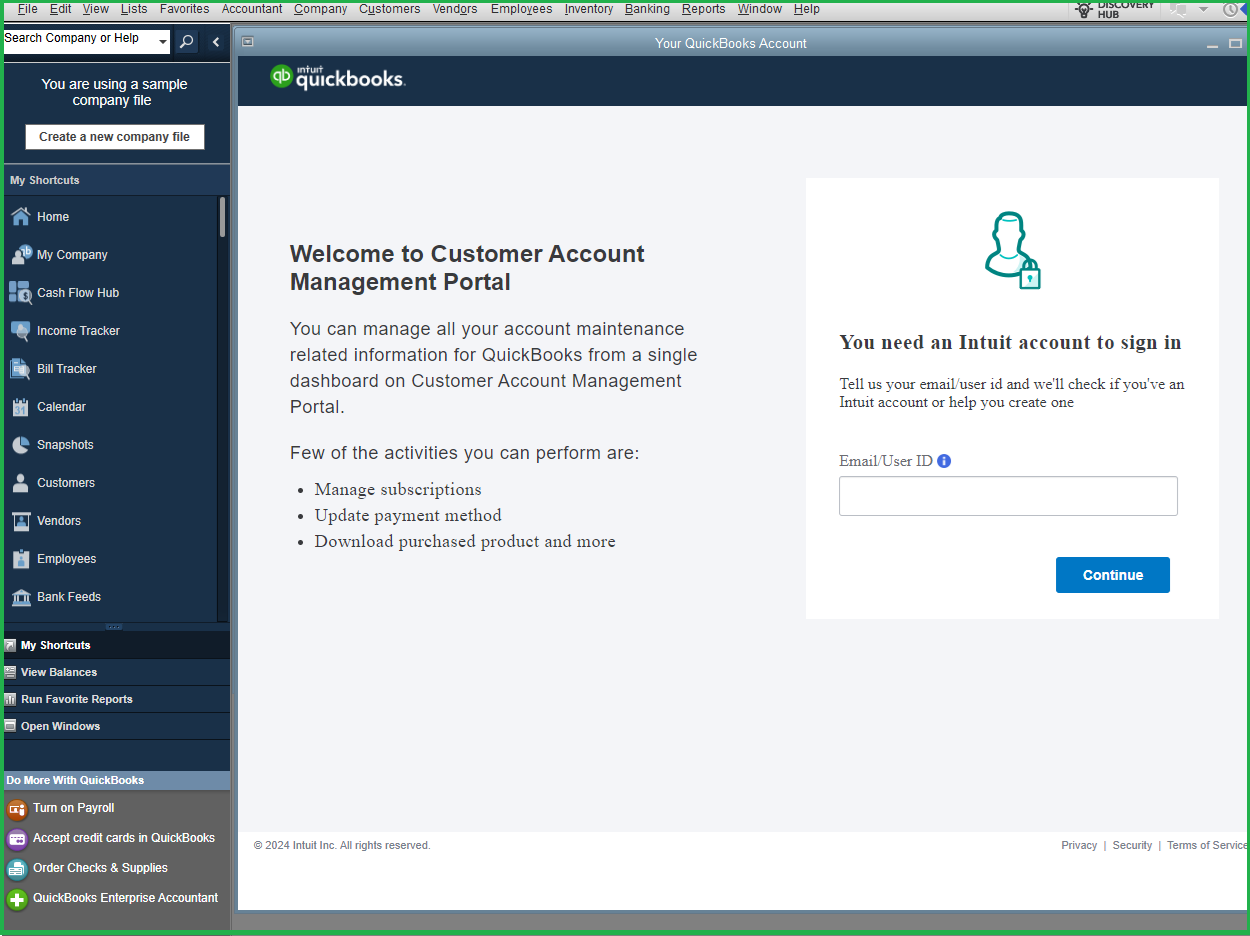
Task: Create a new company file
Action: 114,136
